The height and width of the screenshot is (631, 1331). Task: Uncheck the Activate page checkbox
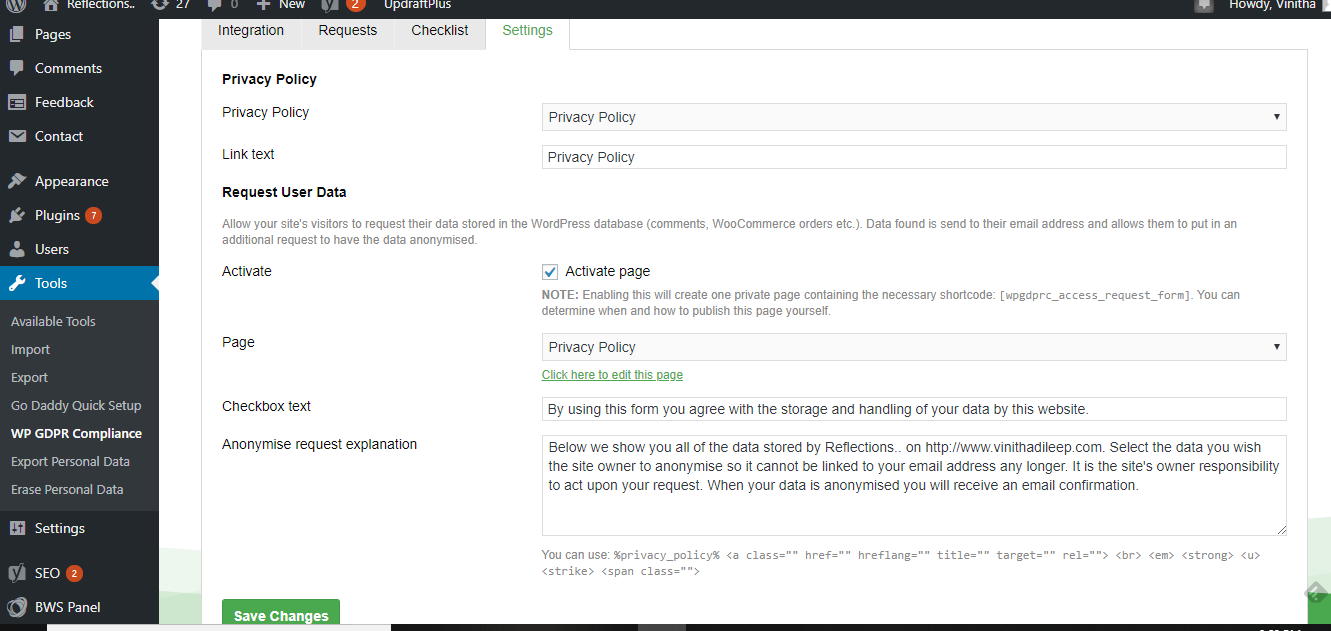[x=550, y=272]
